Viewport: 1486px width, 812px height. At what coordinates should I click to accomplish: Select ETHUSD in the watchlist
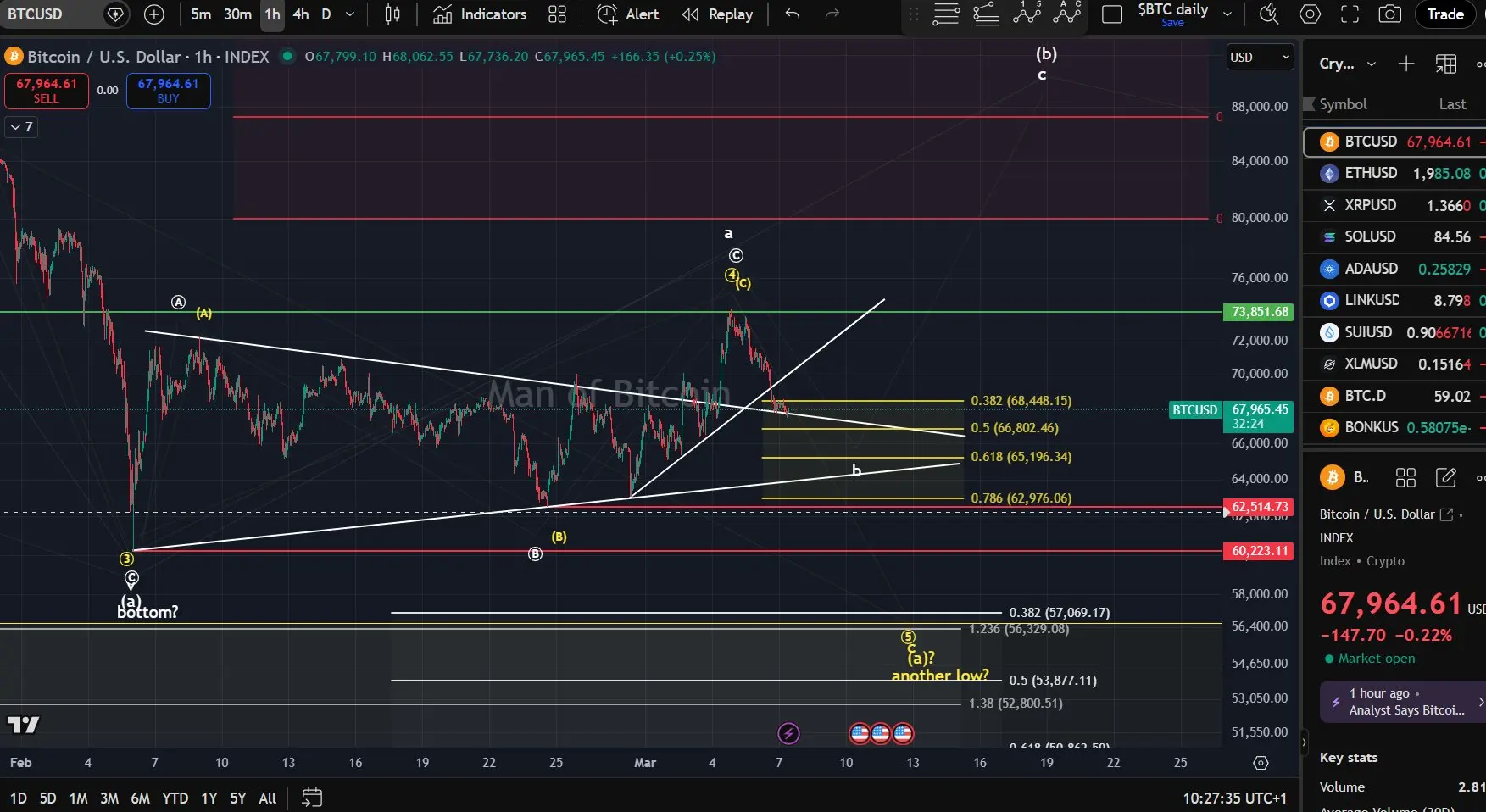pyautogui.click(x=1394, y=173)
